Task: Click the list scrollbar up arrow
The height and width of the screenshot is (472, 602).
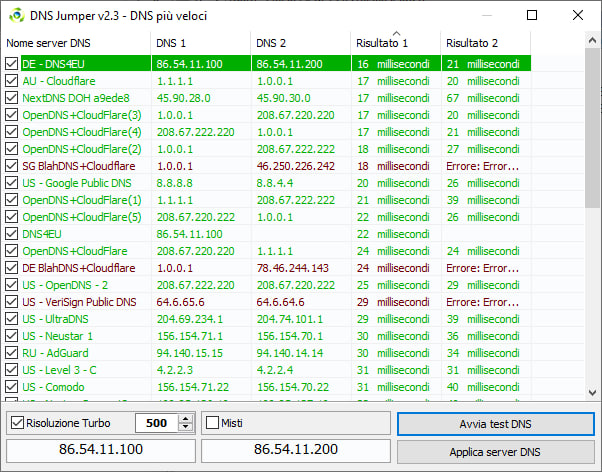Action: point(592,40)
